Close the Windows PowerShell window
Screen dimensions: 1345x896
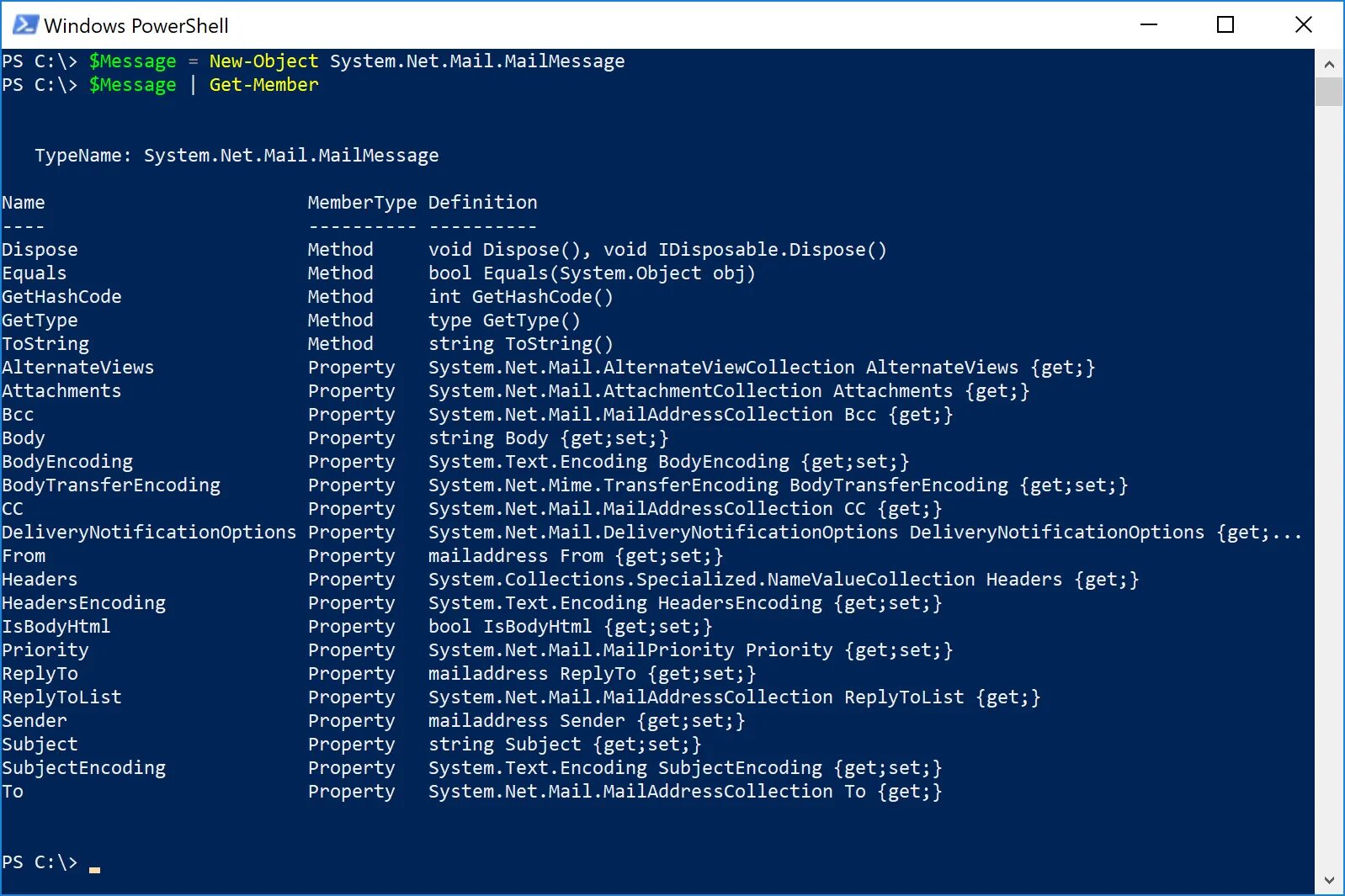point(1303,25)
